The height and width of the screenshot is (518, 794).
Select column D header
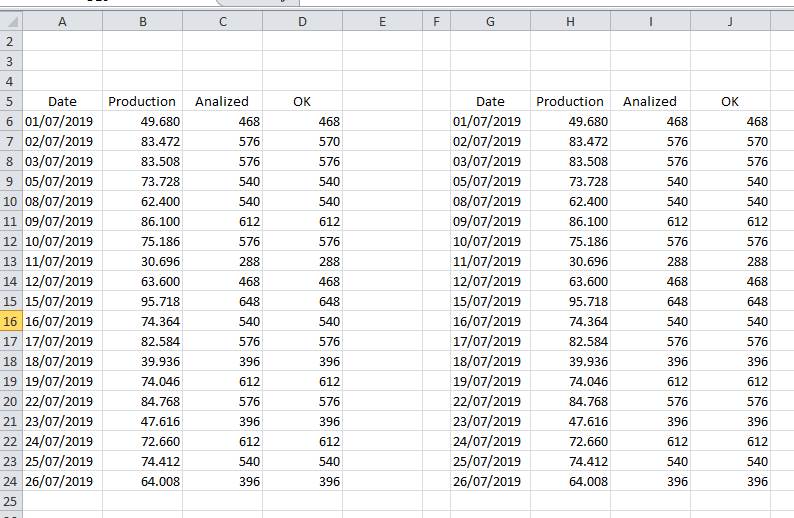302,21
